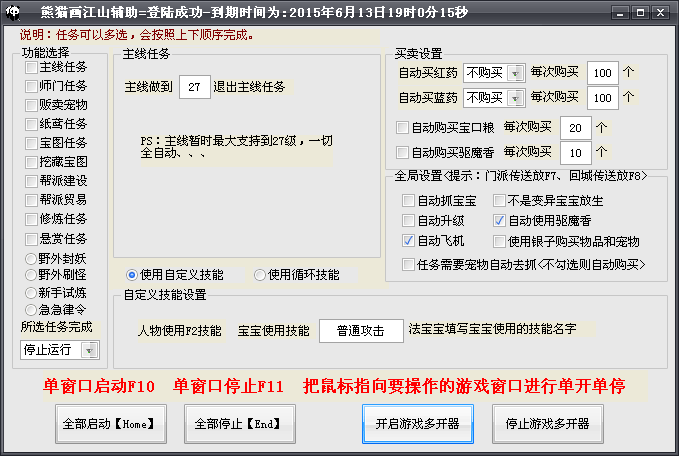This screenshot has height=456, width=679.
Task: Open the 停止运行 dropdown
Action: point(60,350)
